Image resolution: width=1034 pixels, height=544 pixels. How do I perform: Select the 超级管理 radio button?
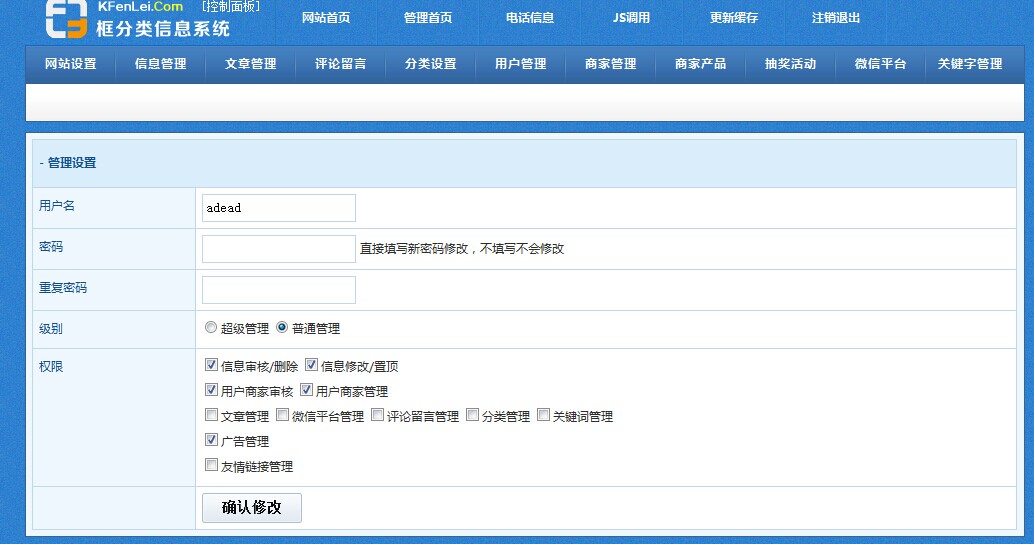pos(211,327)
